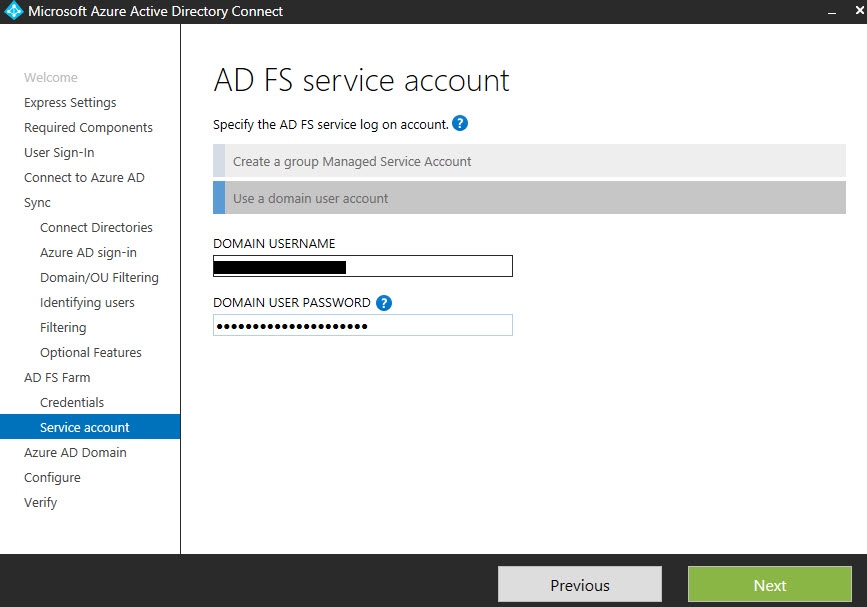Click help icon next to service log on account
867x607 pixels.
click(460, 124)
